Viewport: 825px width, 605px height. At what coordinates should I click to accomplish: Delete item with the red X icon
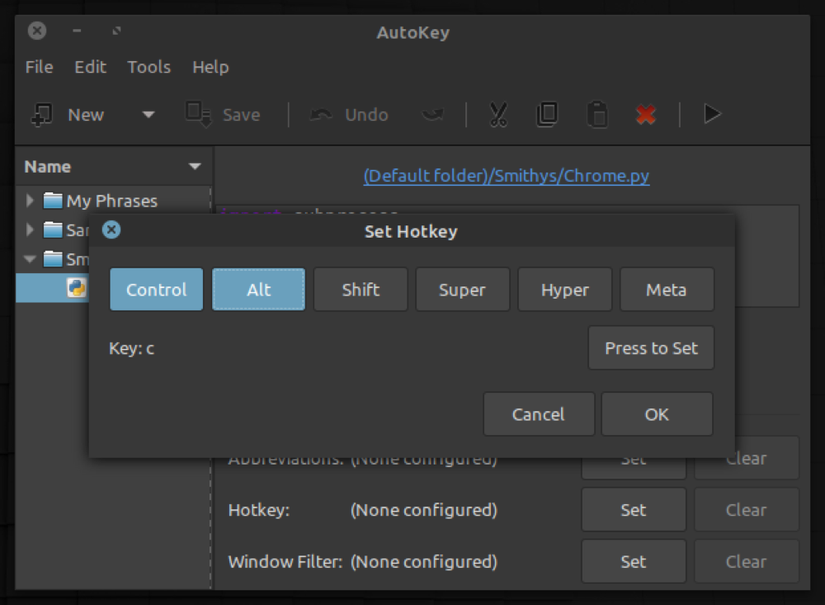(x=645, y=114)
